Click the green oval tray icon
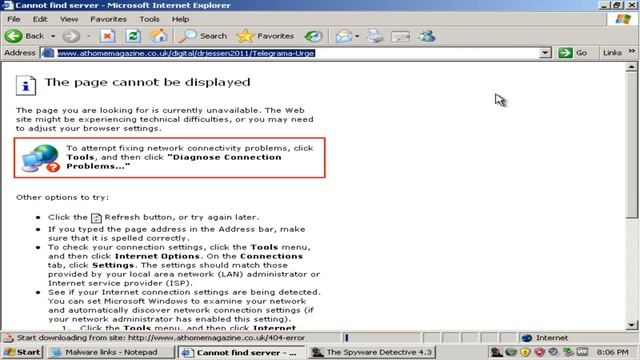 point(511,352)
